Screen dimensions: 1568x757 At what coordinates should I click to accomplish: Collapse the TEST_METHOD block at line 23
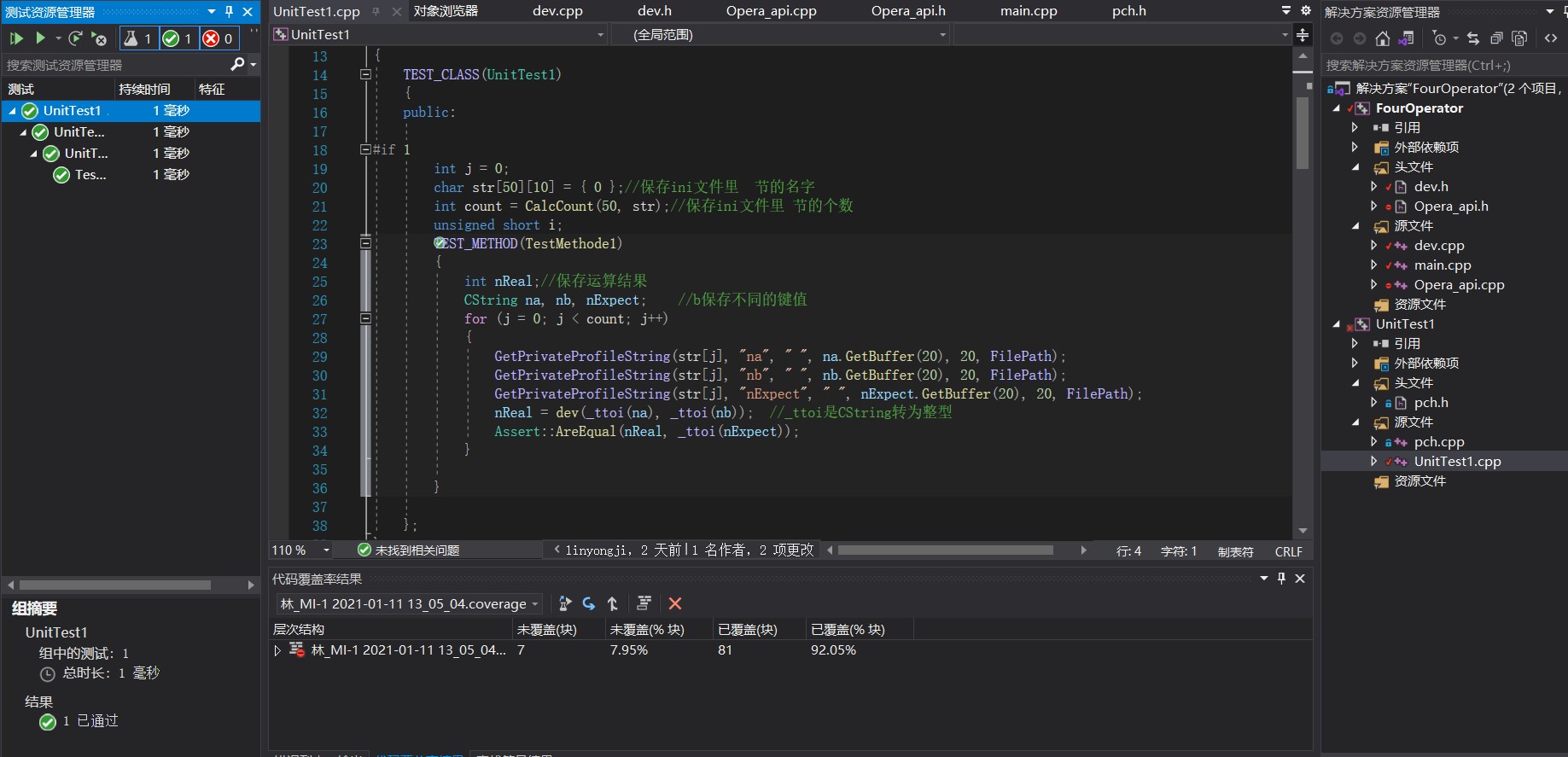(365, 243)
